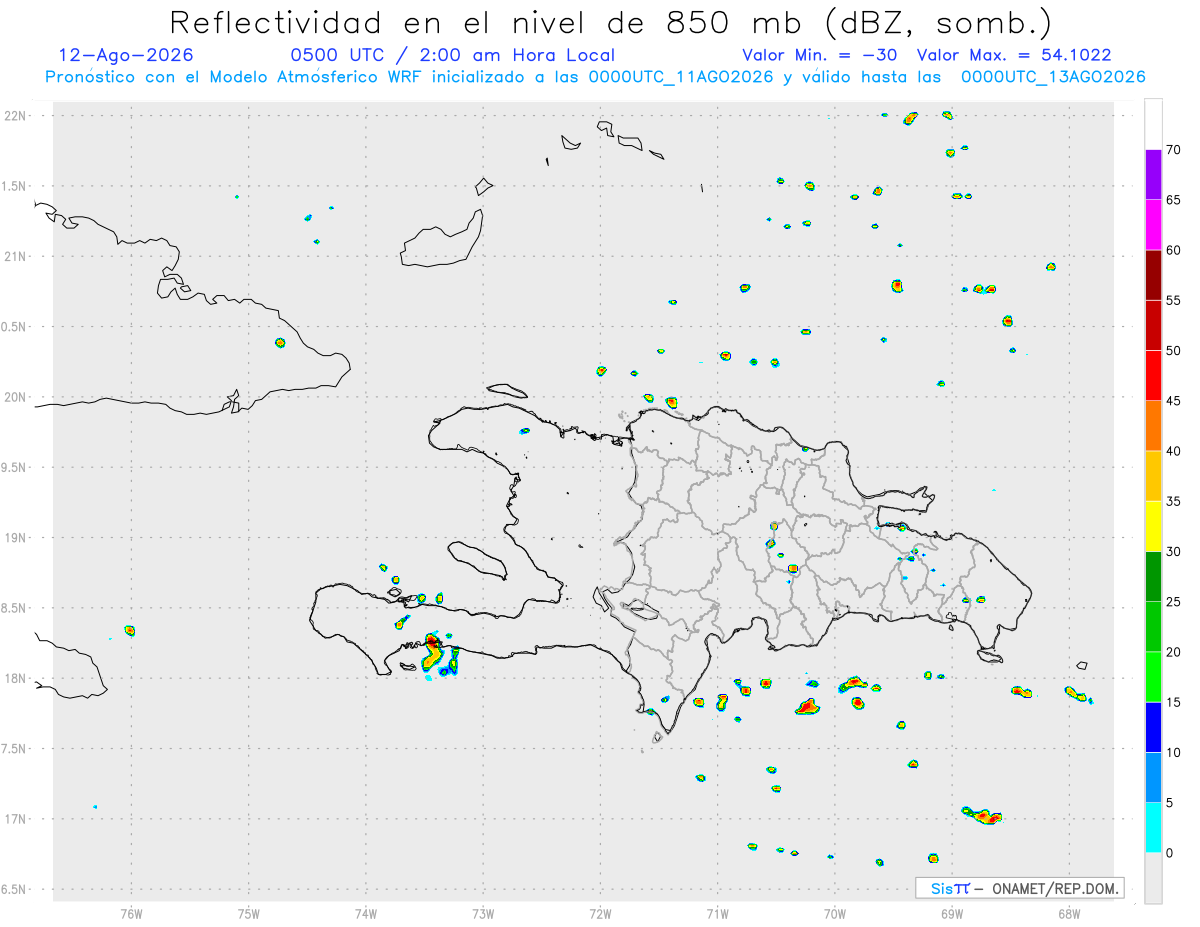The width and height of the screenshot is (1200, 927).
Task: Click the '76W' longitude axis label
Action: (x=131, y=913)
